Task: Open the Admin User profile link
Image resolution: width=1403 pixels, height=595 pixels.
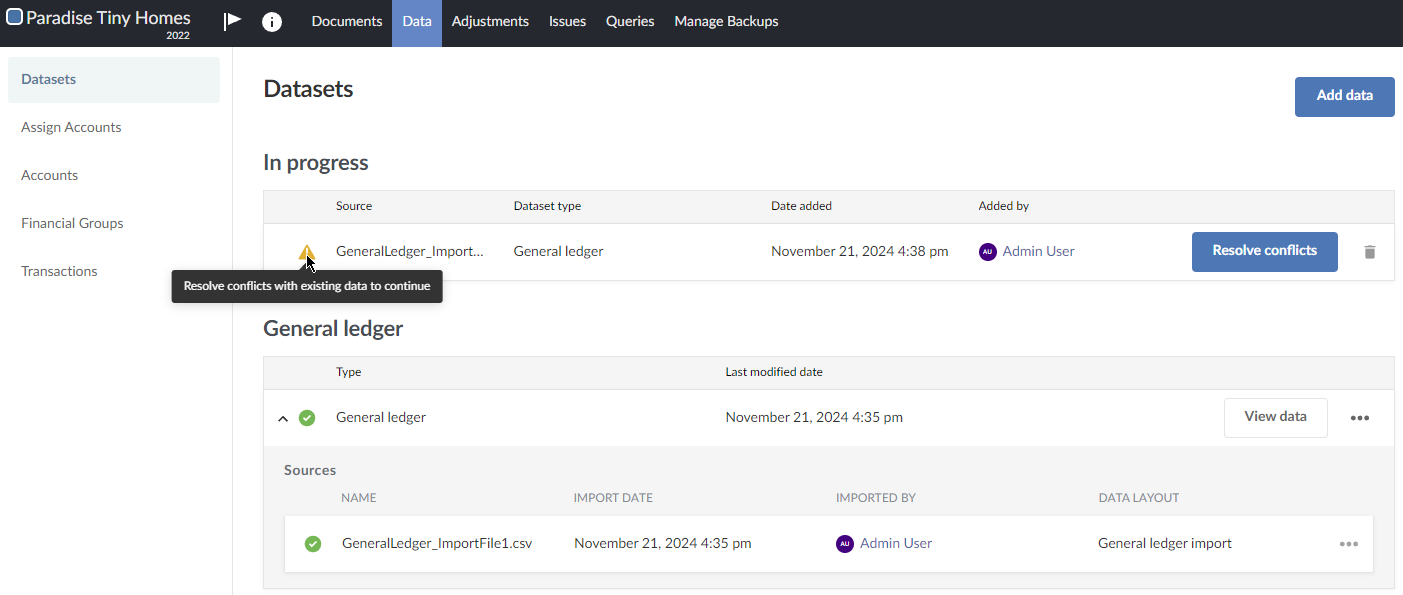Action: (x=1040, y=252)
